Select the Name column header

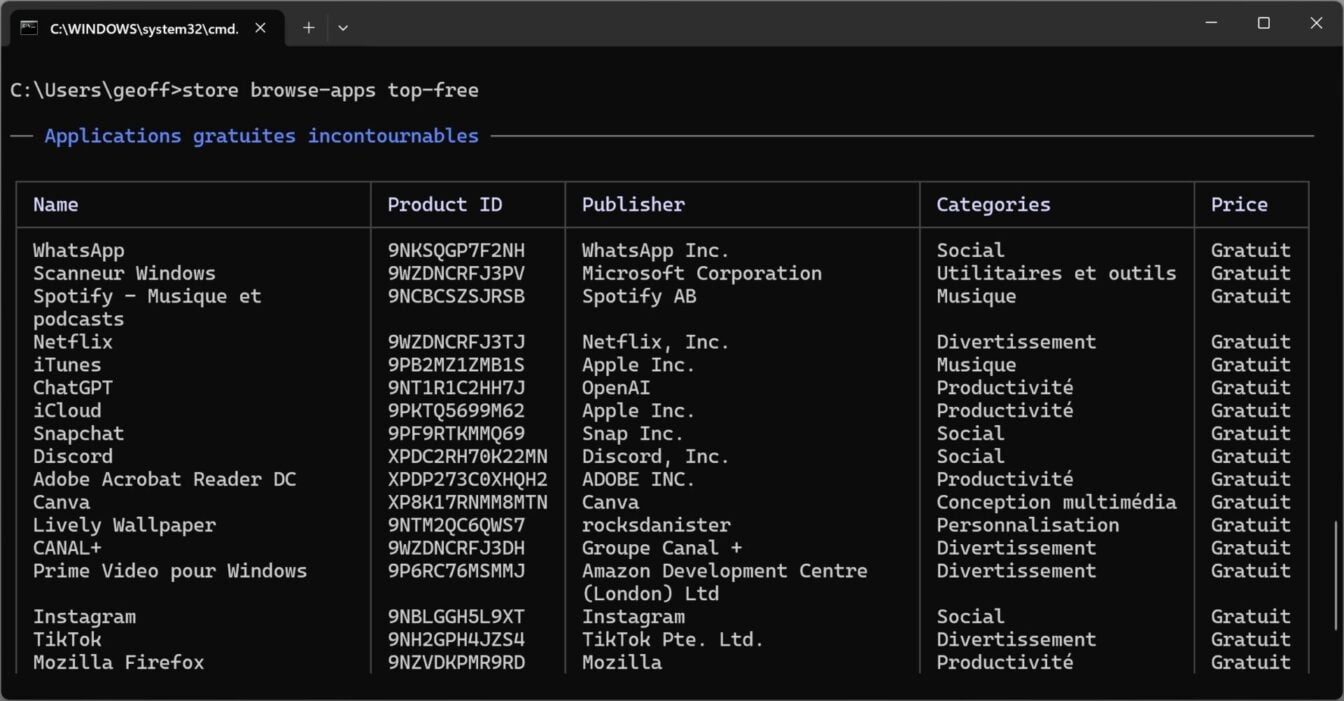[56, 204]
